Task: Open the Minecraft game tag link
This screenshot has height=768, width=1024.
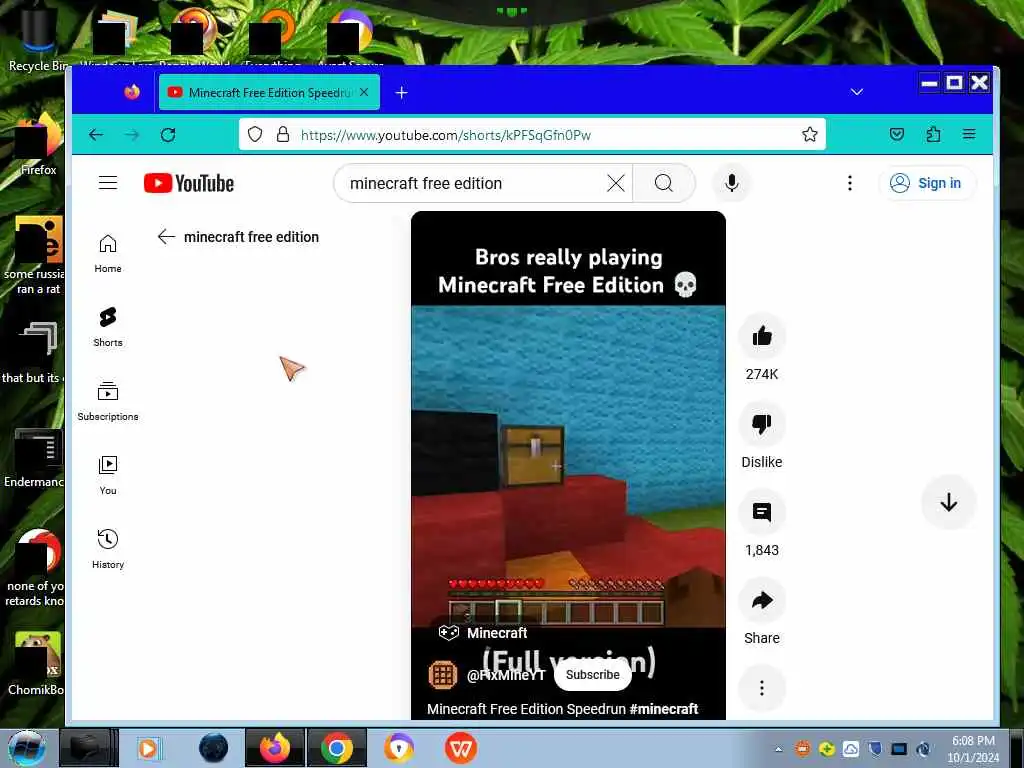Action: [483, 633]
